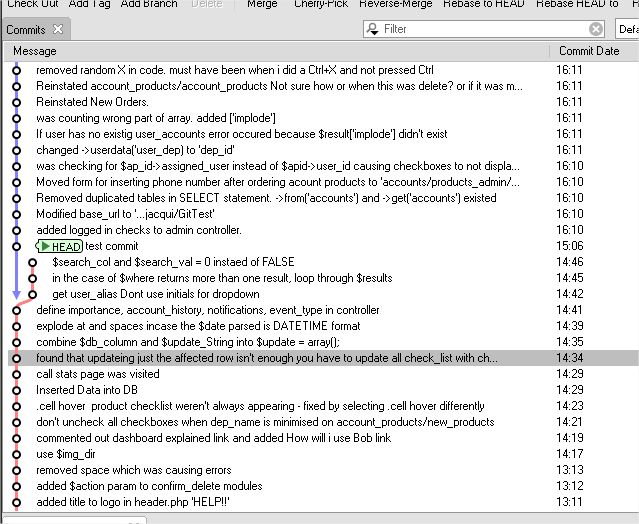Screen dimensions: 639x524
Task: Click the Reverse-Merge toolbar button
Action: click(x=395, y=4)
